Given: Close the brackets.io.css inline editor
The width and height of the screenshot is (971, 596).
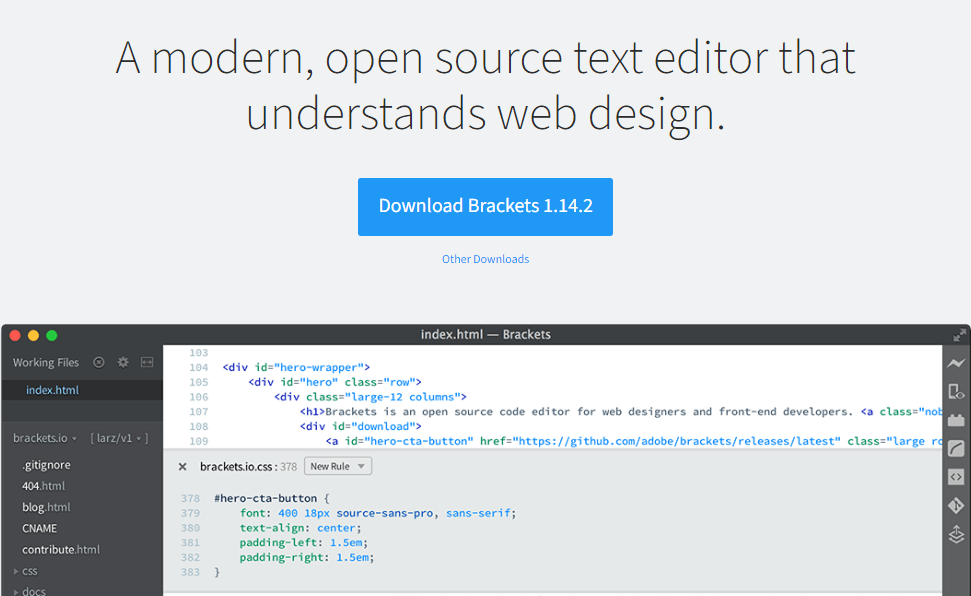Looking at the screenshot, I should pyautogui.click(x=183, y=467).
